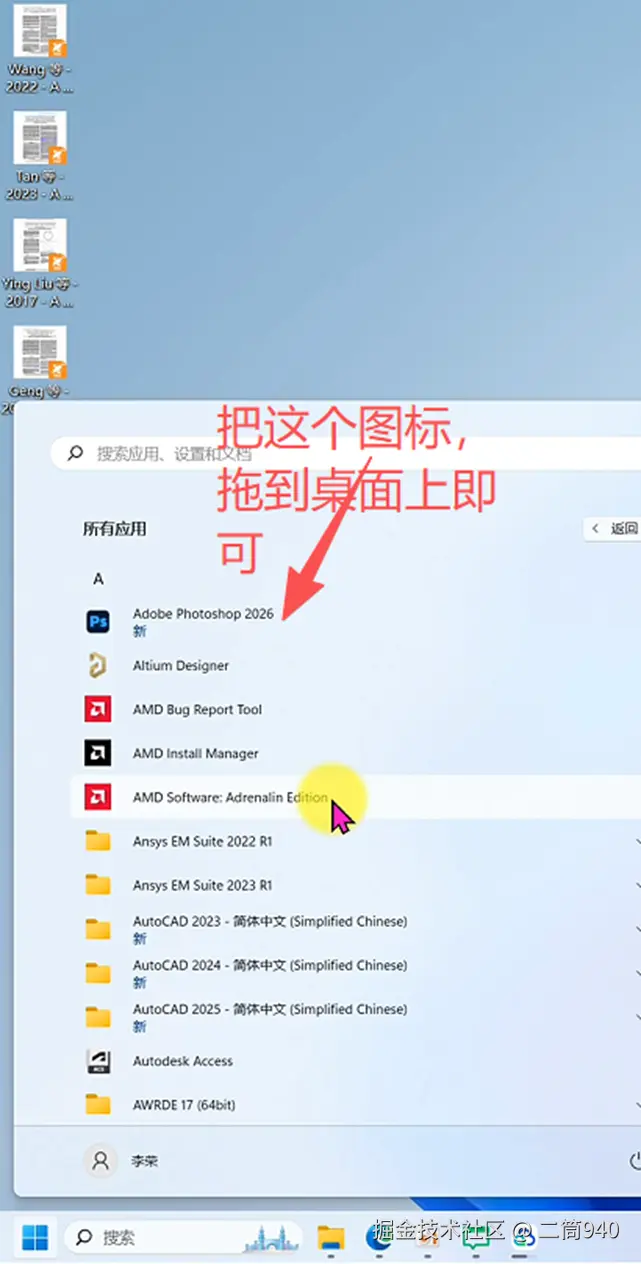Click the Start menu search field
The image size is (641, 1264).
coord(346,454)
